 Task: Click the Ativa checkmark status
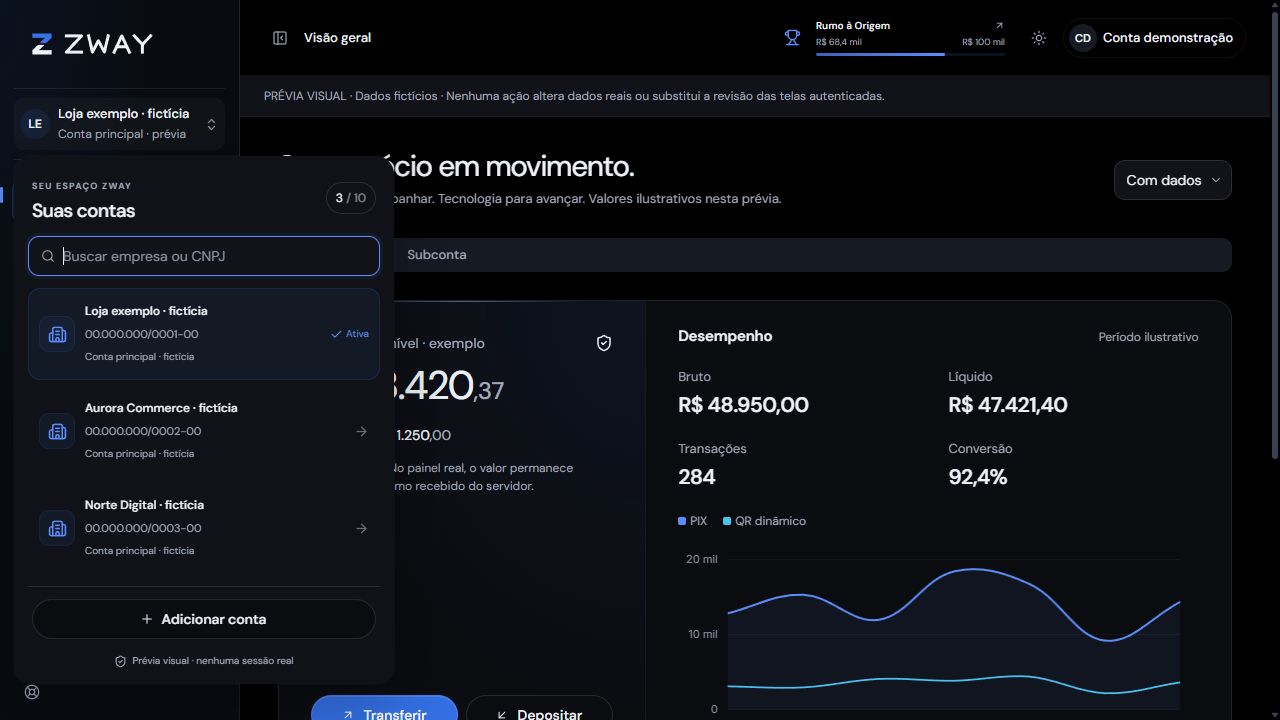pyautogui.click(x=350, y=334)
